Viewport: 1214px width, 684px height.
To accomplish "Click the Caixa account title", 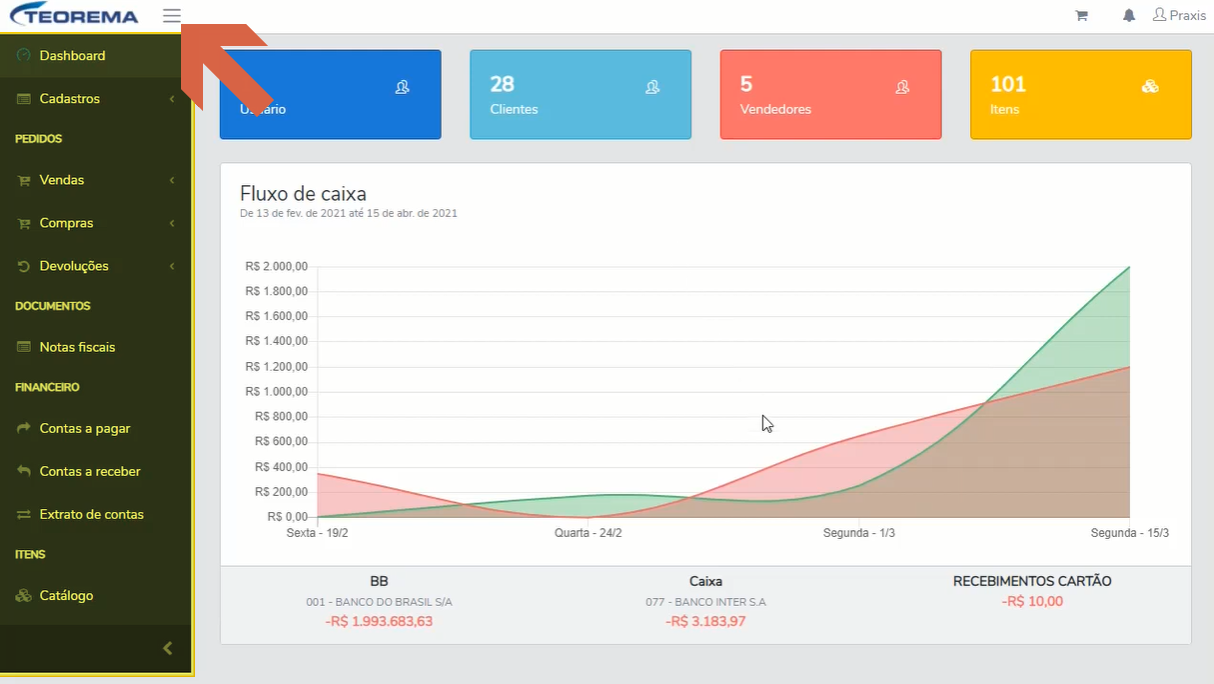I will pos(706,581).
